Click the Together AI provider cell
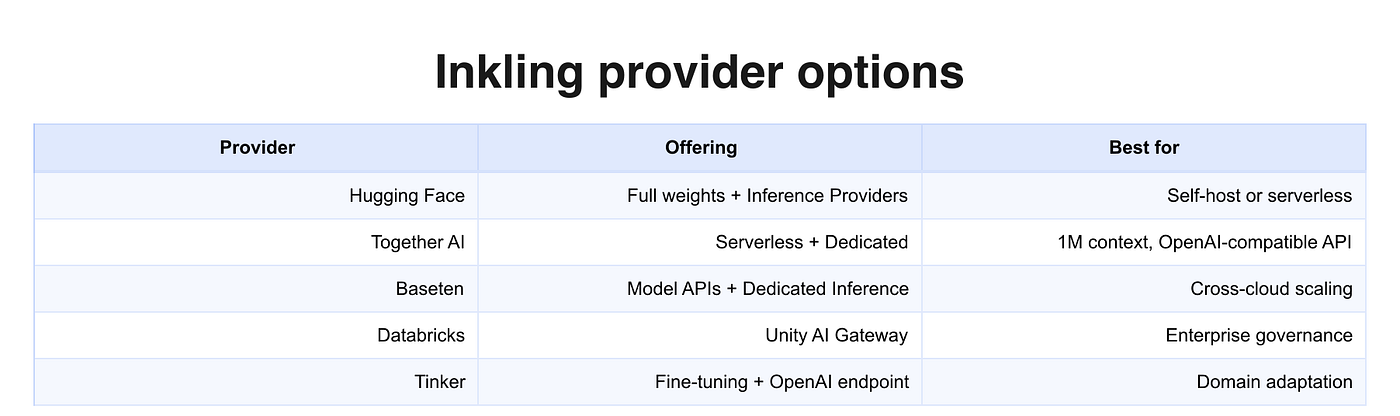1400x416 pixels. (257, 242)
